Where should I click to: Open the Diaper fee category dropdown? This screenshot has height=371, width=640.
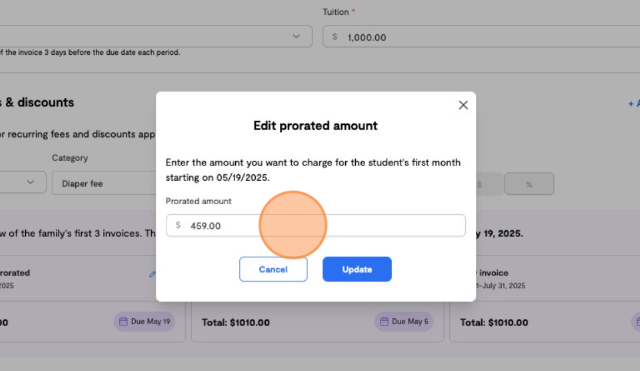pos(104,184)
